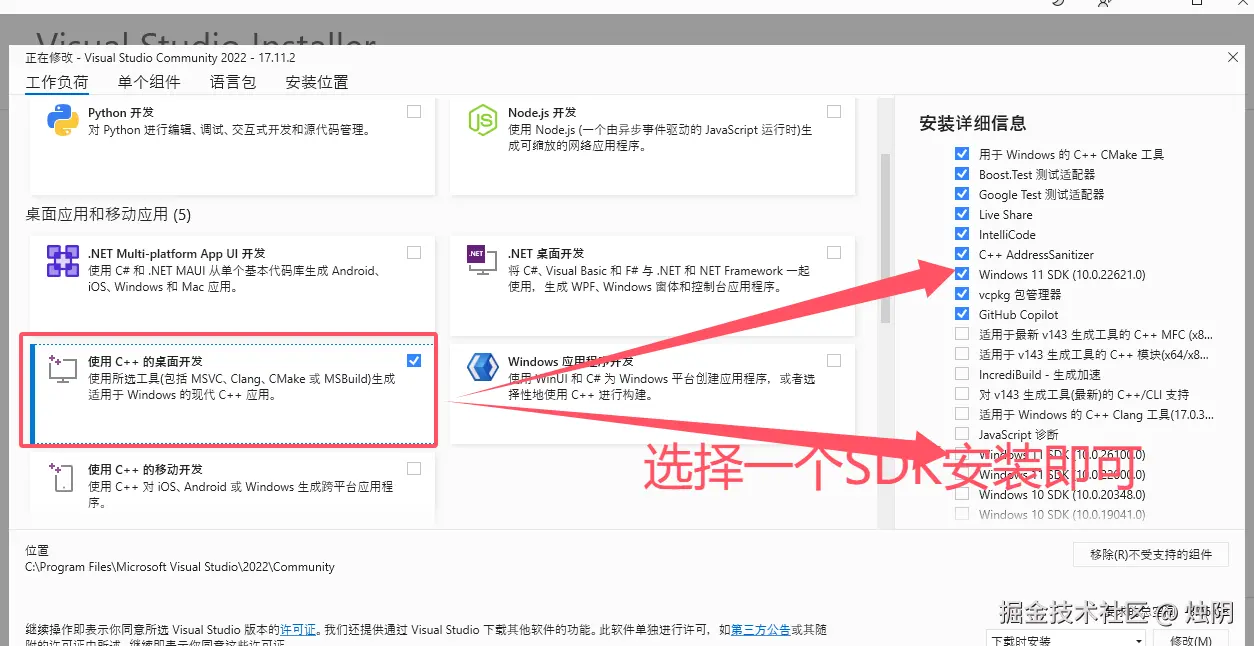
Task: Open the 语言包 tab
Action: pyautogui.click(x=233, y=82)
